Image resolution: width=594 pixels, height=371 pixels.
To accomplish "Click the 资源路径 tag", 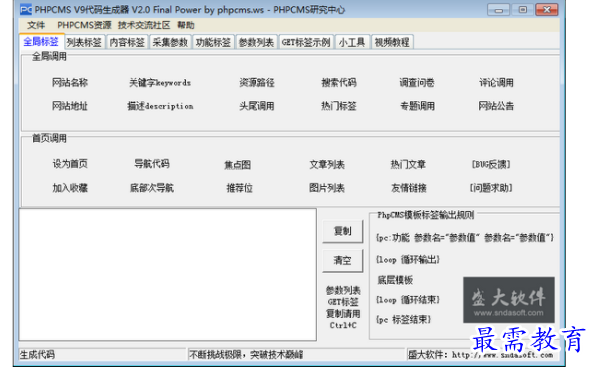I will coord(256,83).
